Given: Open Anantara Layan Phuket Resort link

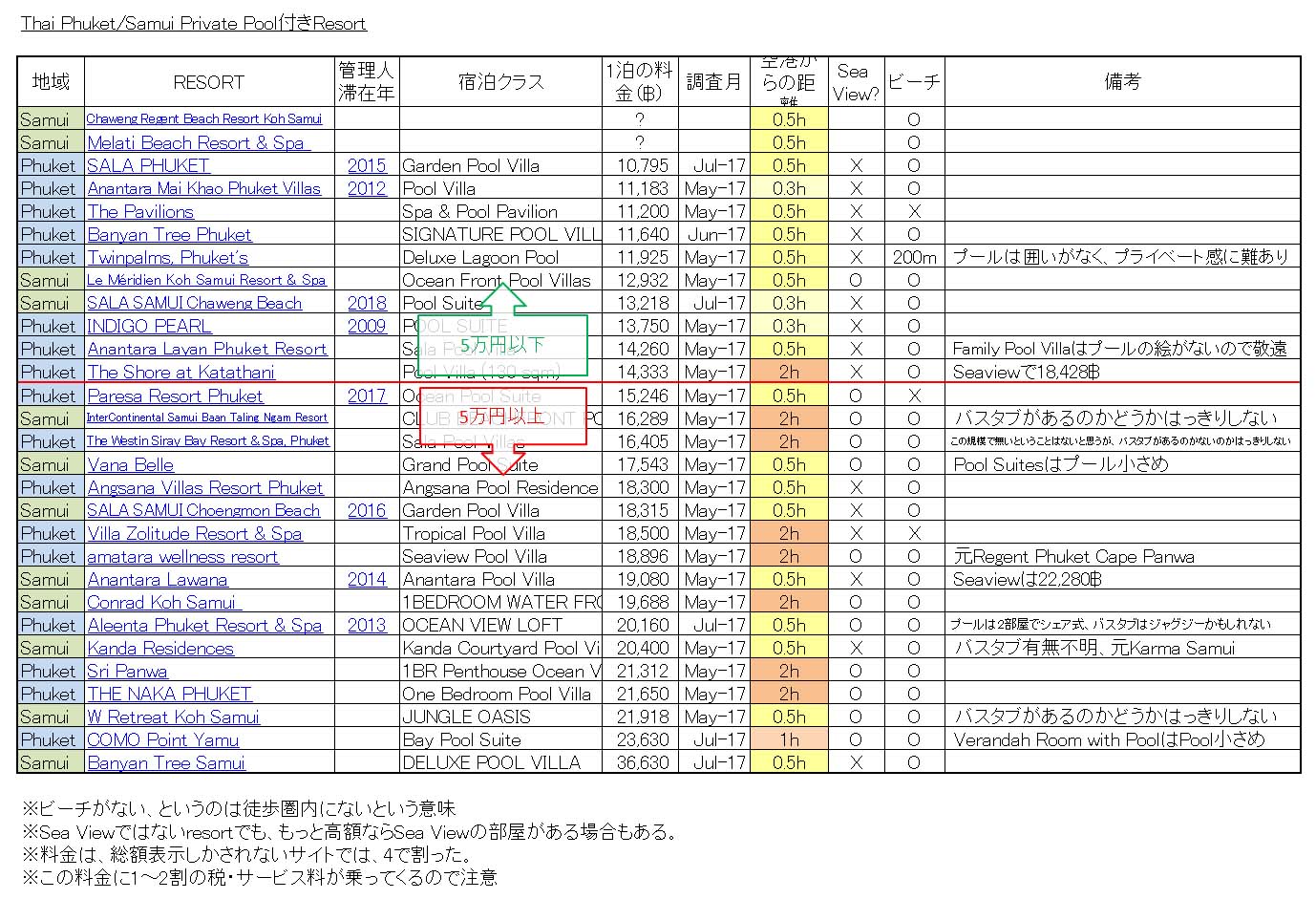Looking at the screenshot, I should tap(207, 349).
